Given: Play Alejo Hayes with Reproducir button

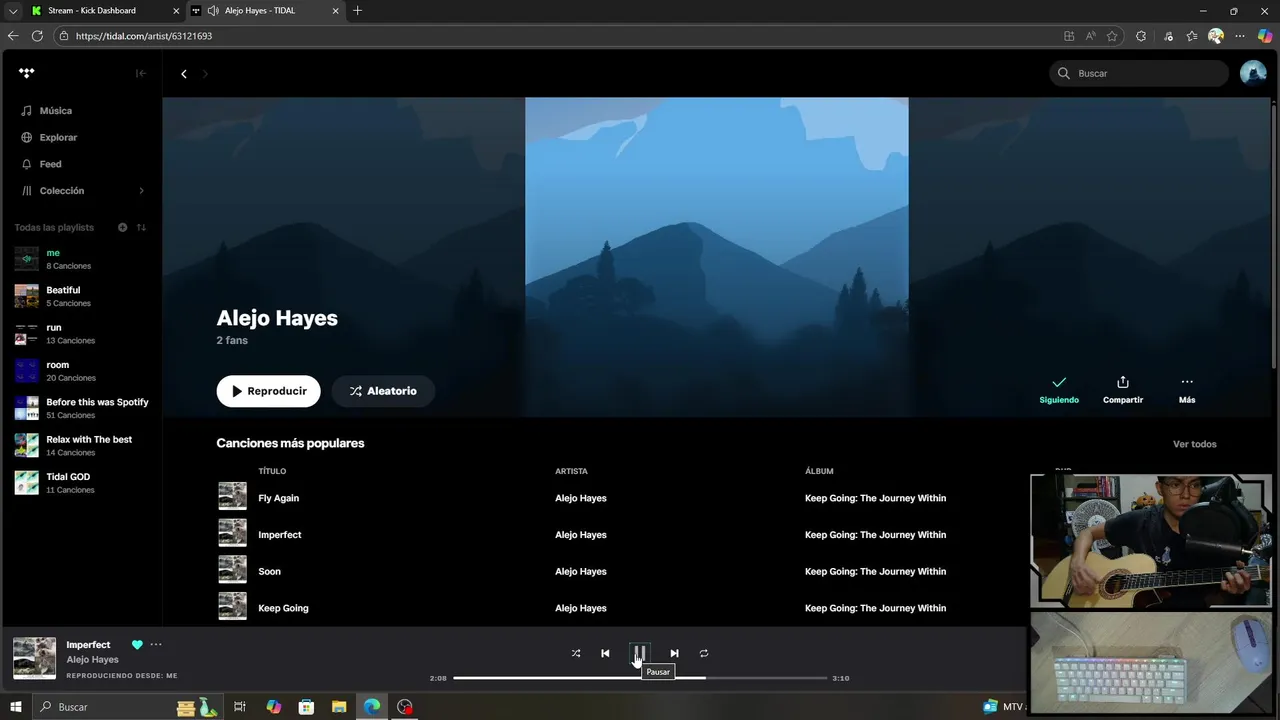Looking at the screenshot, I should click(x=268, y=391).
